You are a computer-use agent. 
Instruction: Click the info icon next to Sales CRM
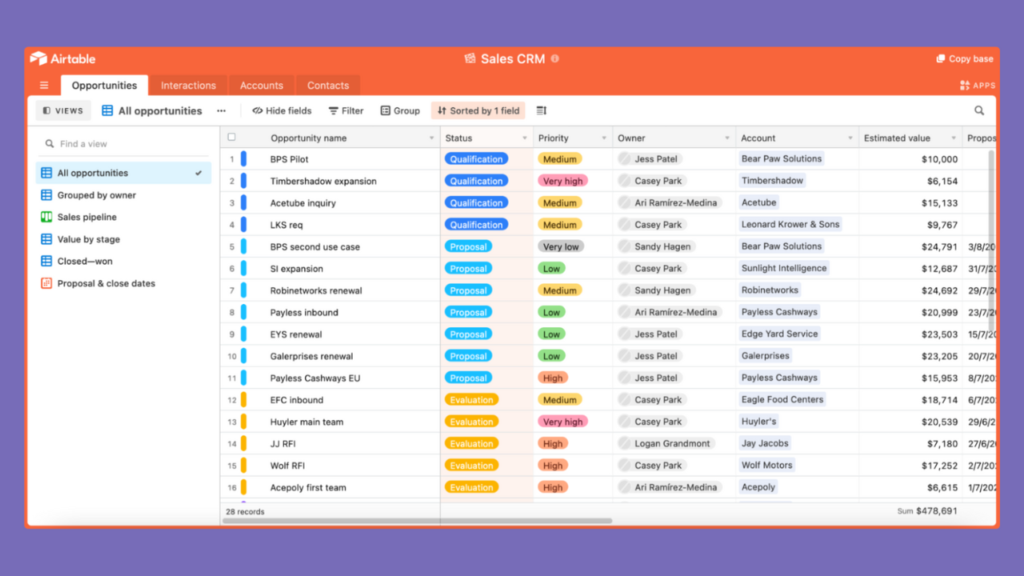(555, 59)
